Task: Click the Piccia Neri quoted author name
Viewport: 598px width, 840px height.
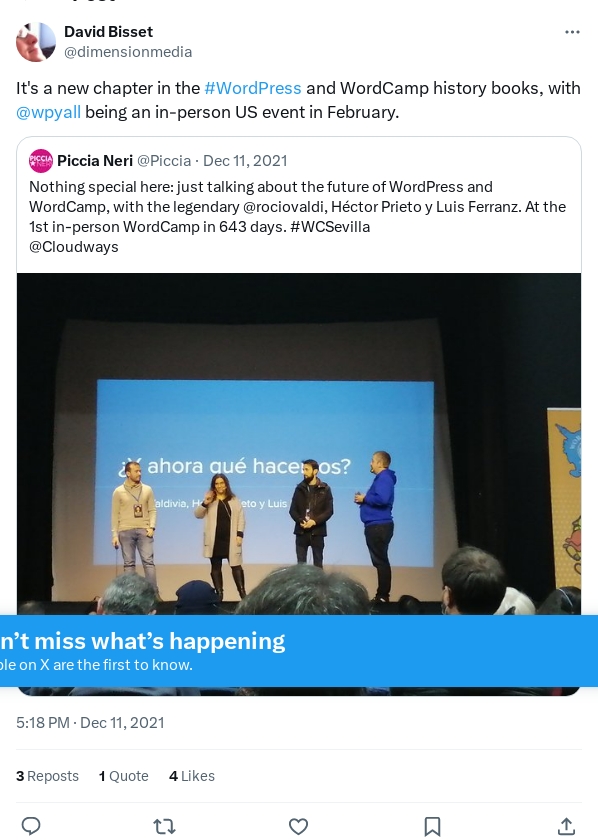Action: [95, 161]
